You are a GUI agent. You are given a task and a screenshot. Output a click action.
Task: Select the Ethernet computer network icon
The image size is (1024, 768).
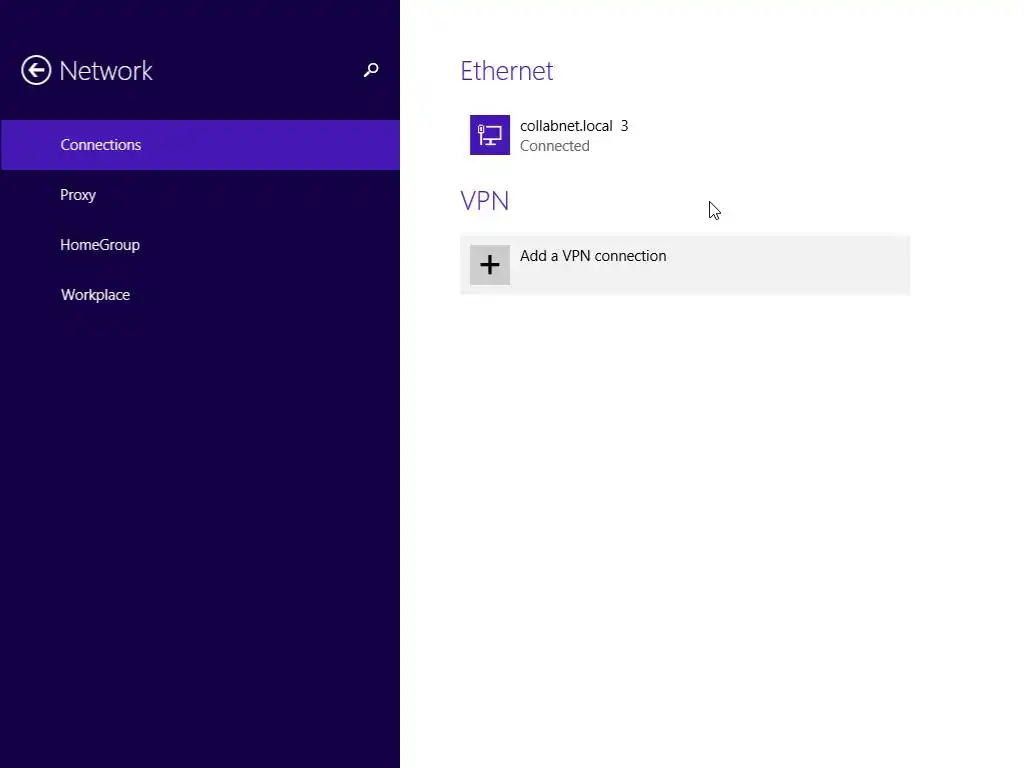click(490, 135)
